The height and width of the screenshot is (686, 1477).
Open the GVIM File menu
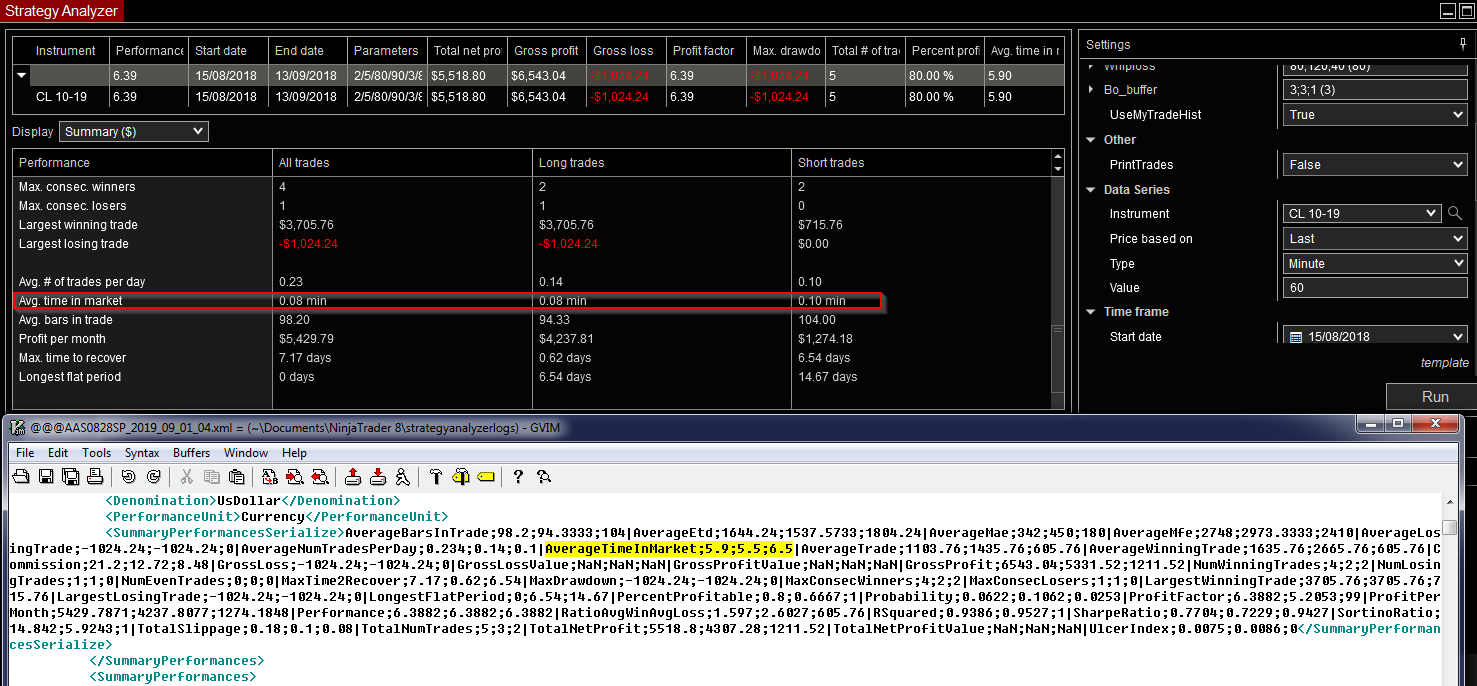(25, 452)
